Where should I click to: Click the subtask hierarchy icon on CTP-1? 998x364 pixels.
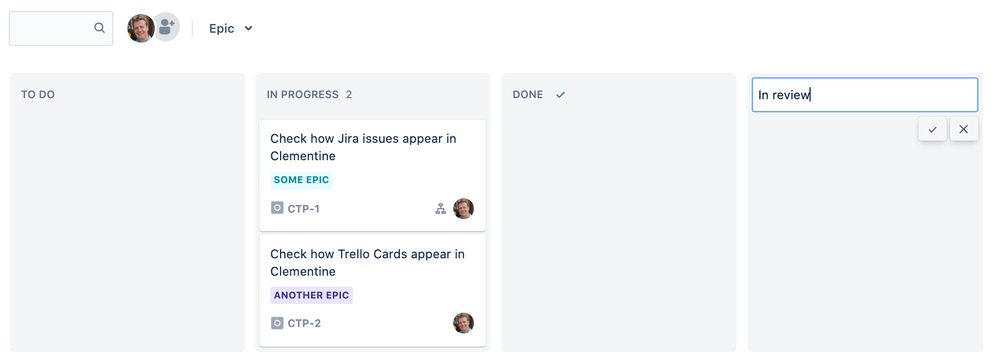[x=440, y=209]
